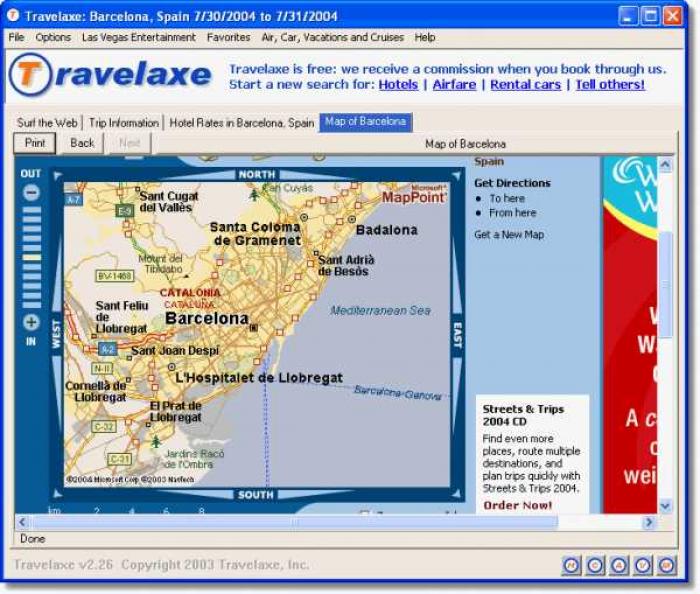Click the red banner advertisement
The image size is (700, 594).
(x=630, y=335)
